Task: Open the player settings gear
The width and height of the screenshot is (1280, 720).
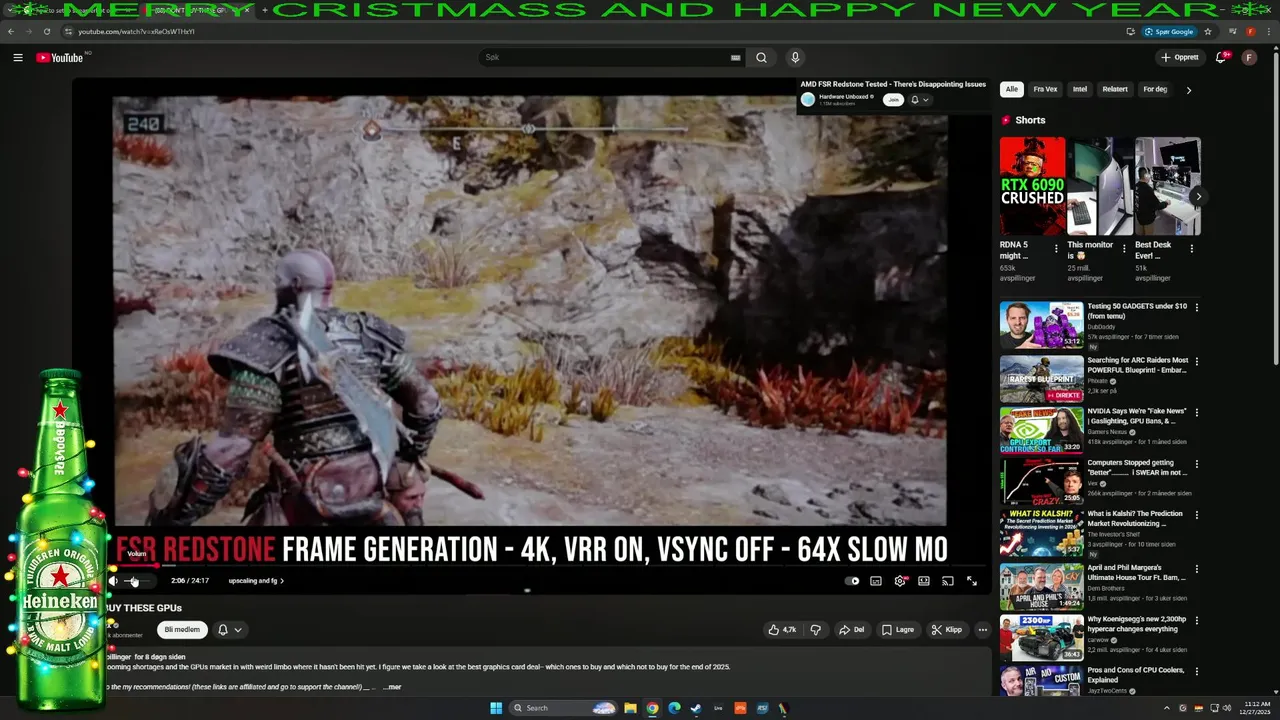Action: (900, 581)
